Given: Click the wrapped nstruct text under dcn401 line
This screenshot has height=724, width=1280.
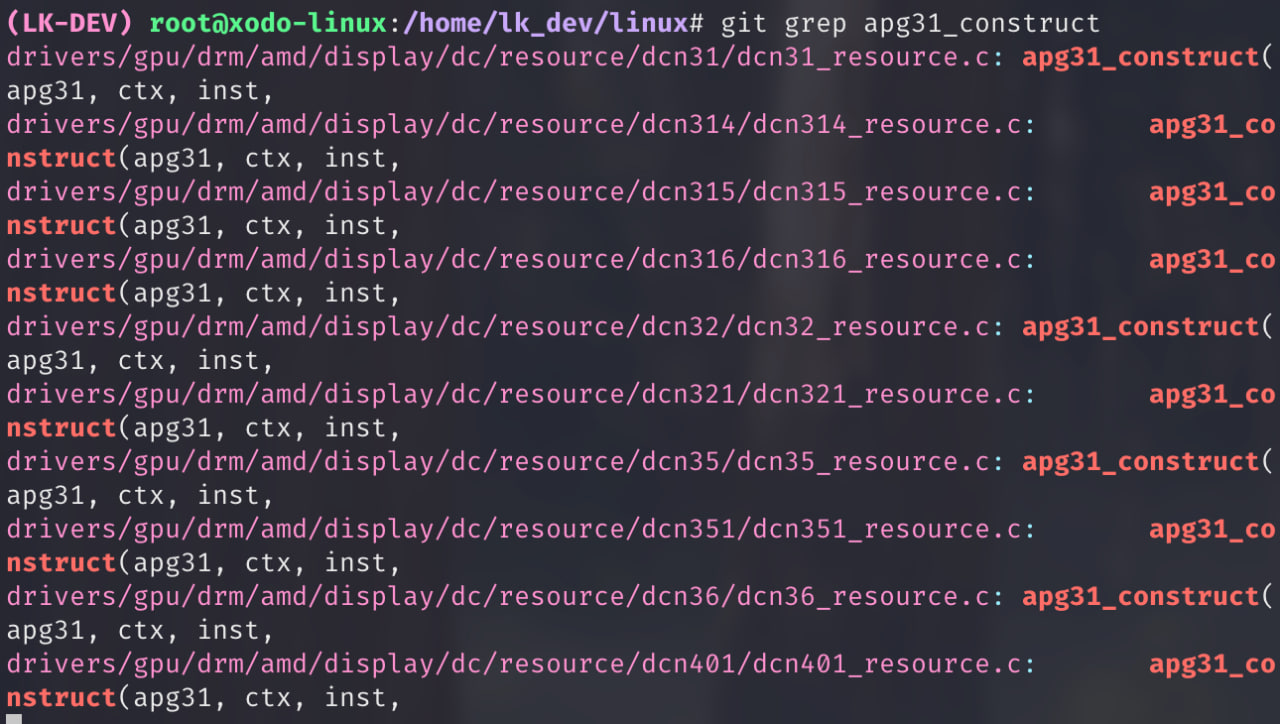Looking at the screenshot, I should (62, 698).
